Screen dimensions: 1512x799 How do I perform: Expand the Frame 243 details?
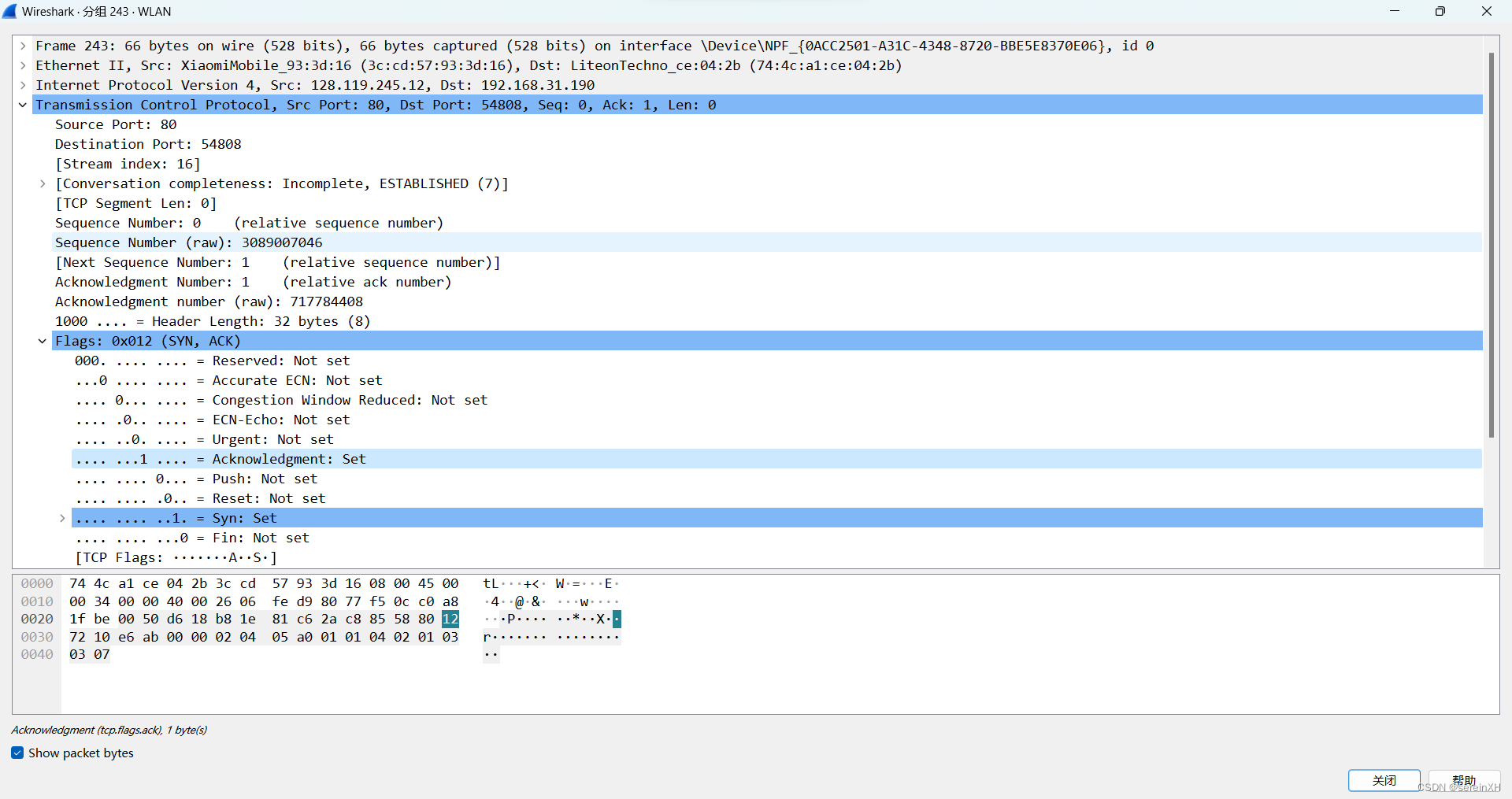pyautogui.click(x=22, y=45)
